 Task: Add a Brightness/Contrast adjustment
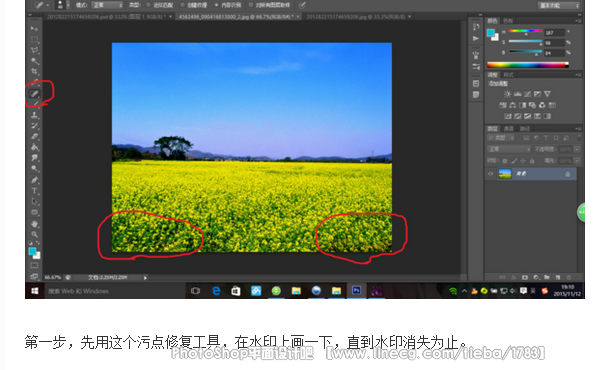point(507,94)
